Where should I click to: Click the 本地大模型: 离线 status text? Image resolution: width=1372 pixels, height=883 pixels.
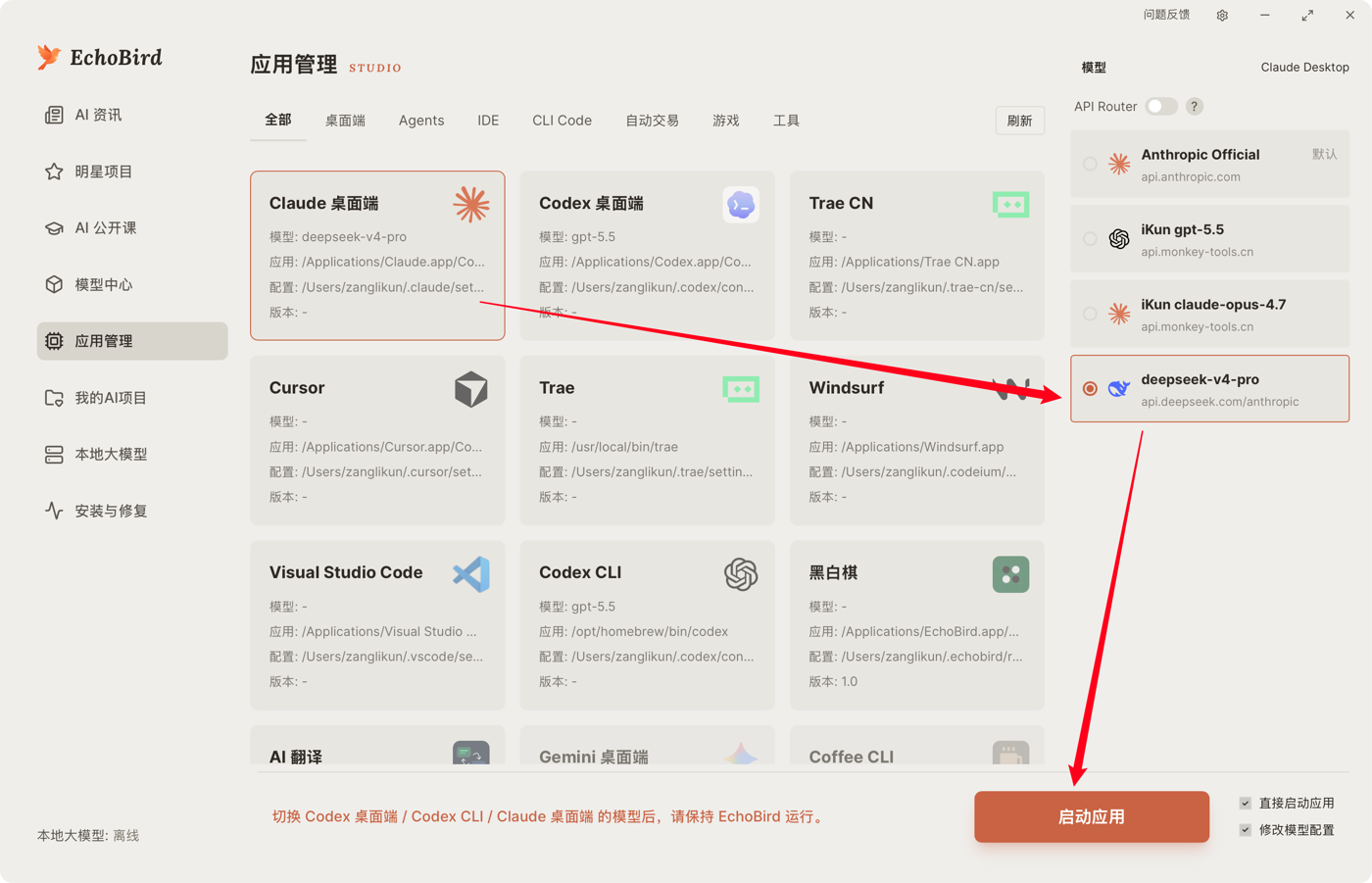point(88,836)
